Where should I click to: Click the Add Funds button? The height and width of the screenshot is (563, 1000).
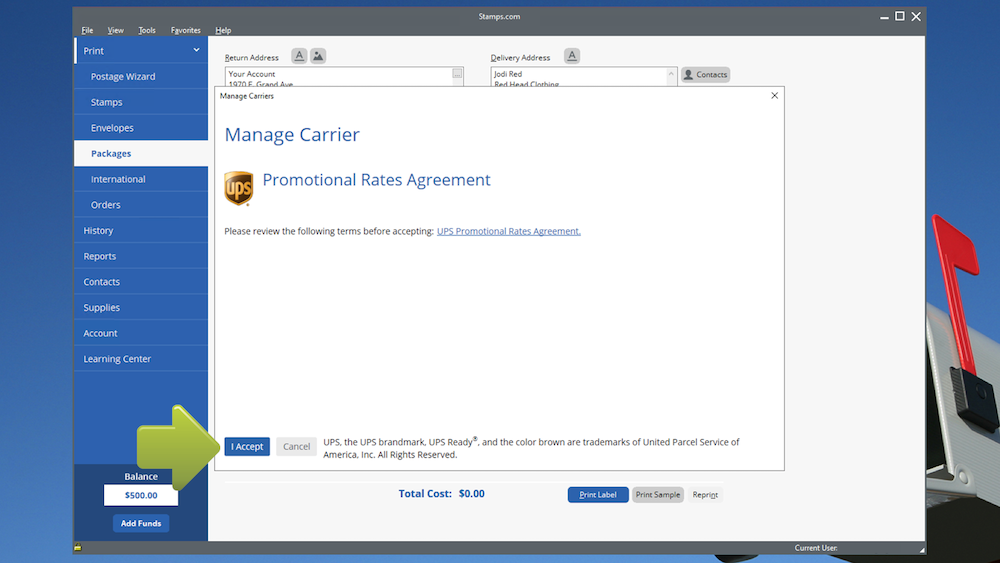tap(141, 524)
